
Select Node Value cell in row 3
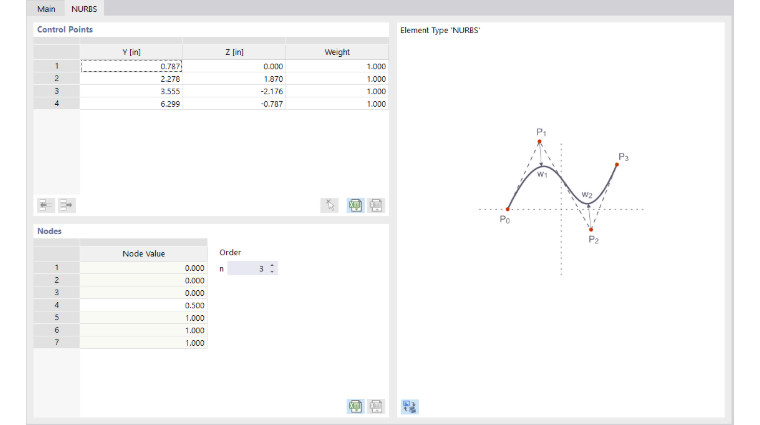tap(143, 293)
